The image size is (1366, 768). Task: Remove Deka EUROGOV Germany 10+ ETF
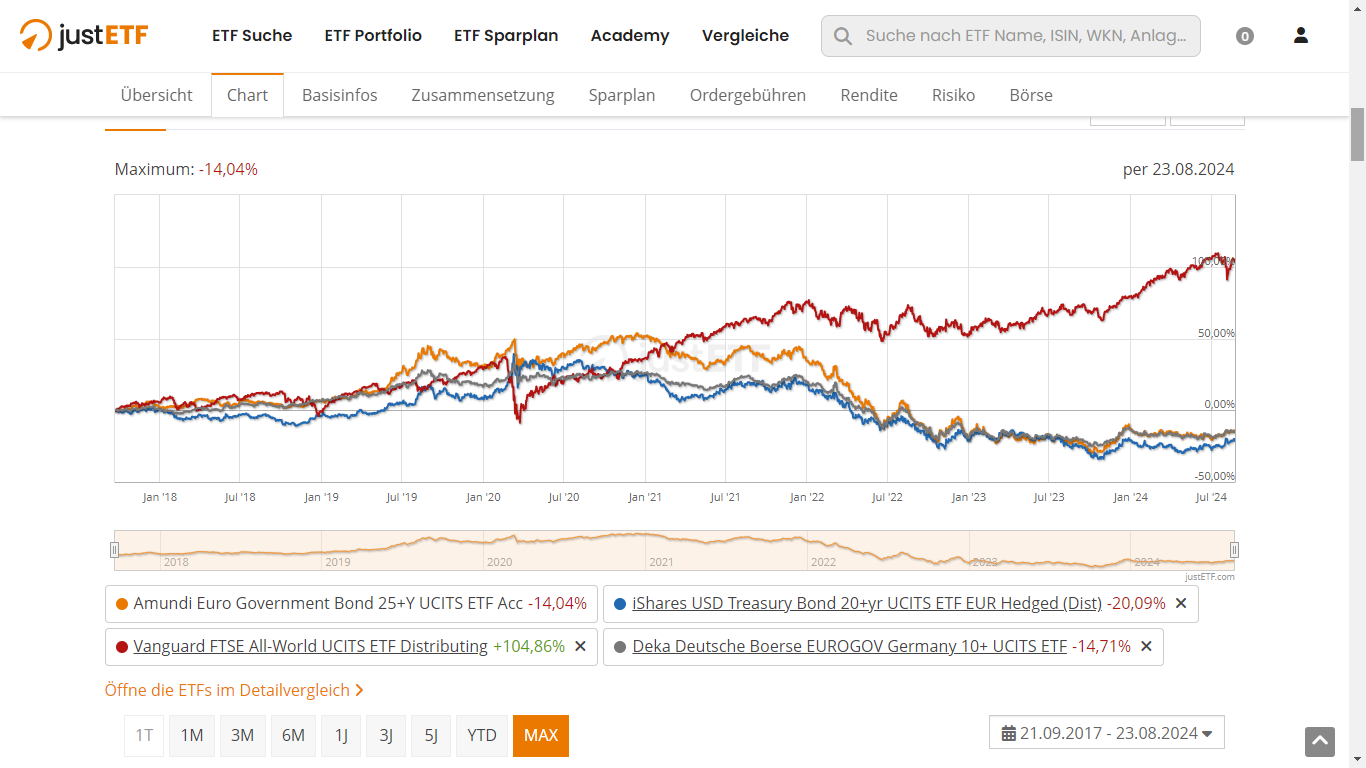tap(1146, 647)
